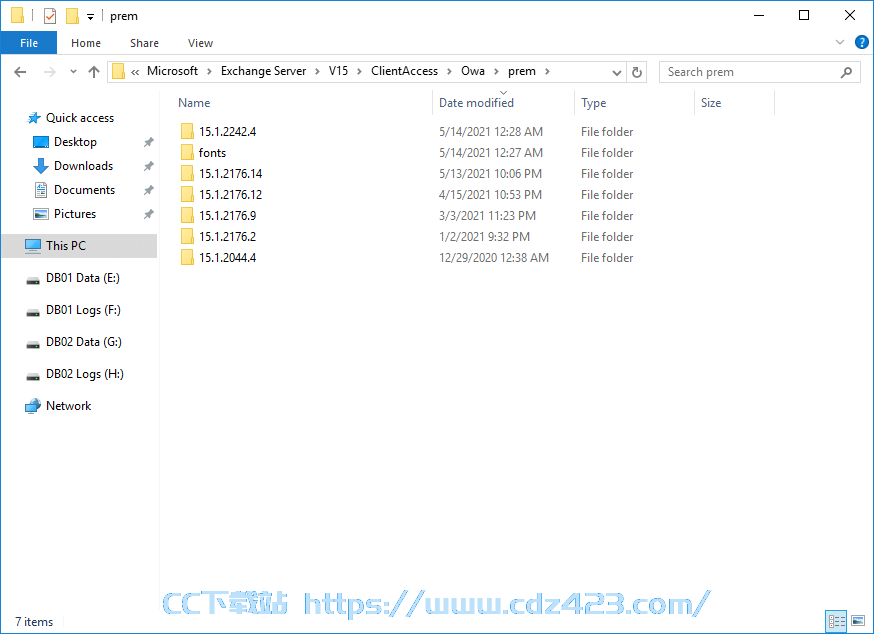Viewport: 874px width, 634px height.
Task: Select folder icon of 15.1.2044.4
Action: [187, 258]
